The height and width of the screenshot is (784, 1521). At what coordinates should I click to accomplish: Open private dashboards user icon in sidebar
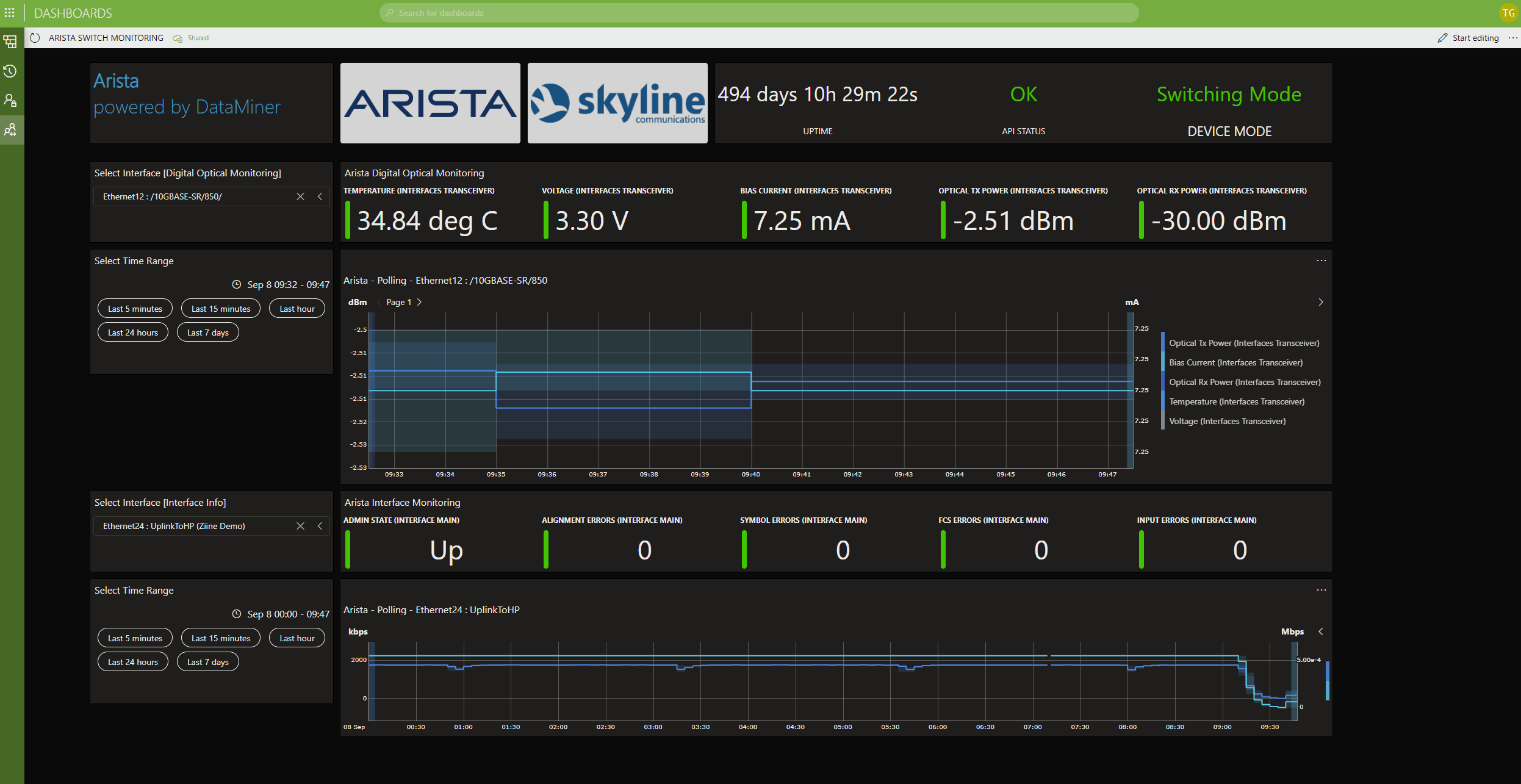coord(10,101)
